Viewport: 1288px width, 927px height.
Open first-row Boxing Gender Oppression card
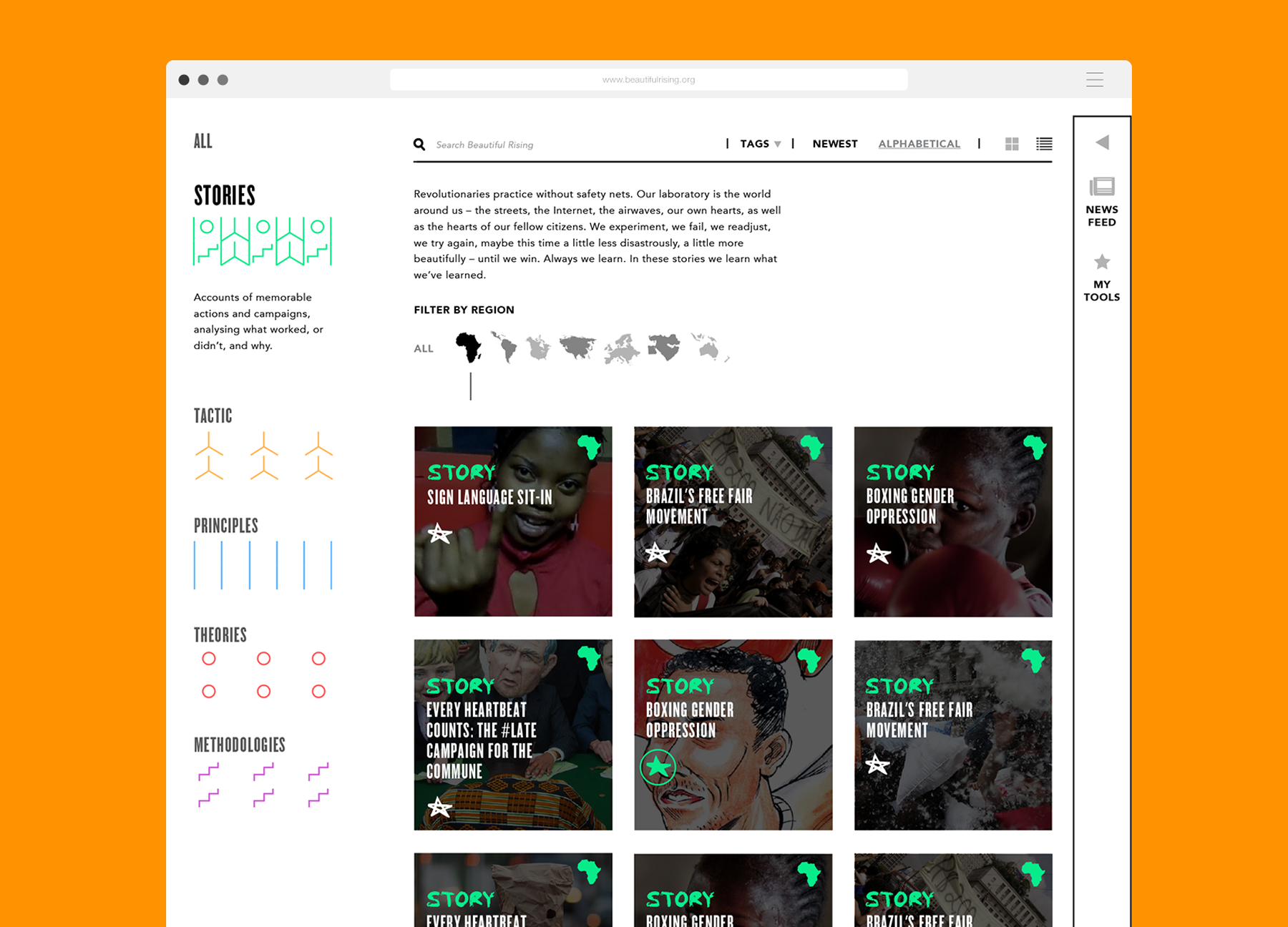pyautogui.click(x=953, y=521)
